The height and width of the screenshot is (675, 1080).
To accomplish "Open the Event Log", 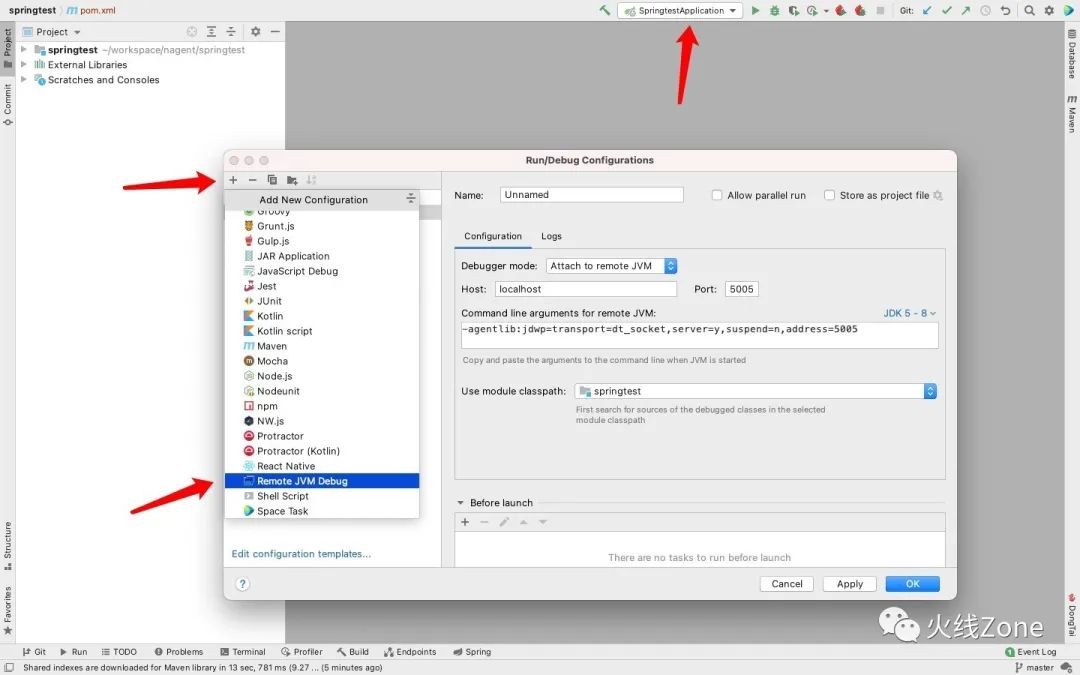I will coord(1030,652).
